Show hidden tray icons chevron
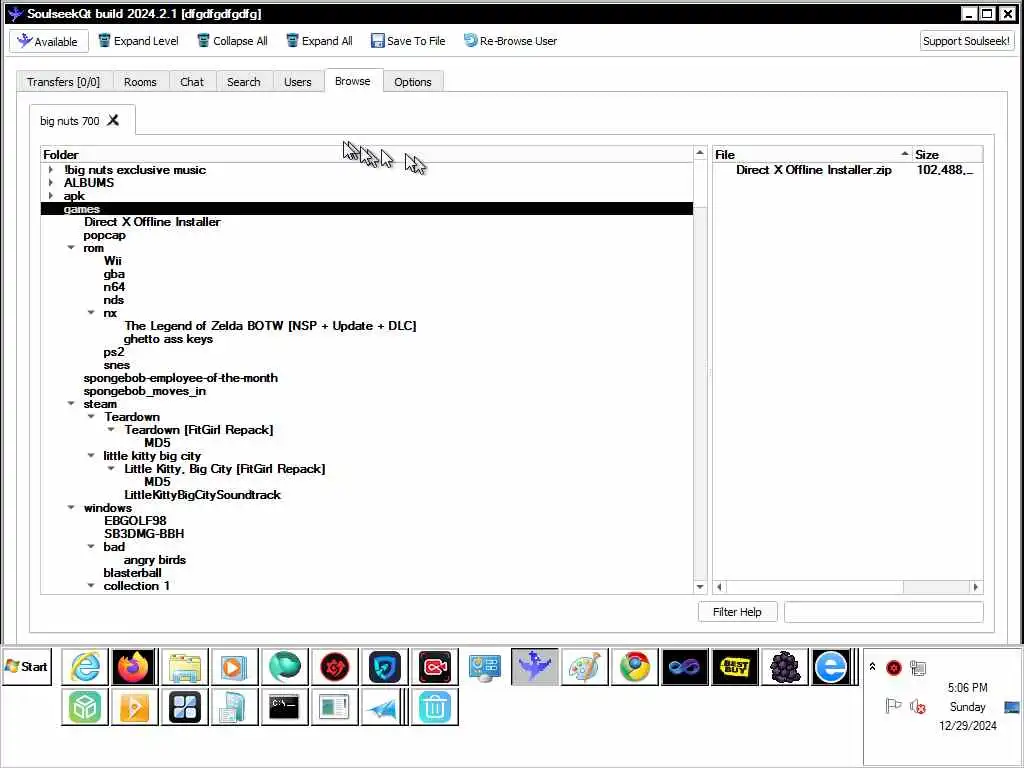This screenshot has height=768, width=1024. click(872, 667)
